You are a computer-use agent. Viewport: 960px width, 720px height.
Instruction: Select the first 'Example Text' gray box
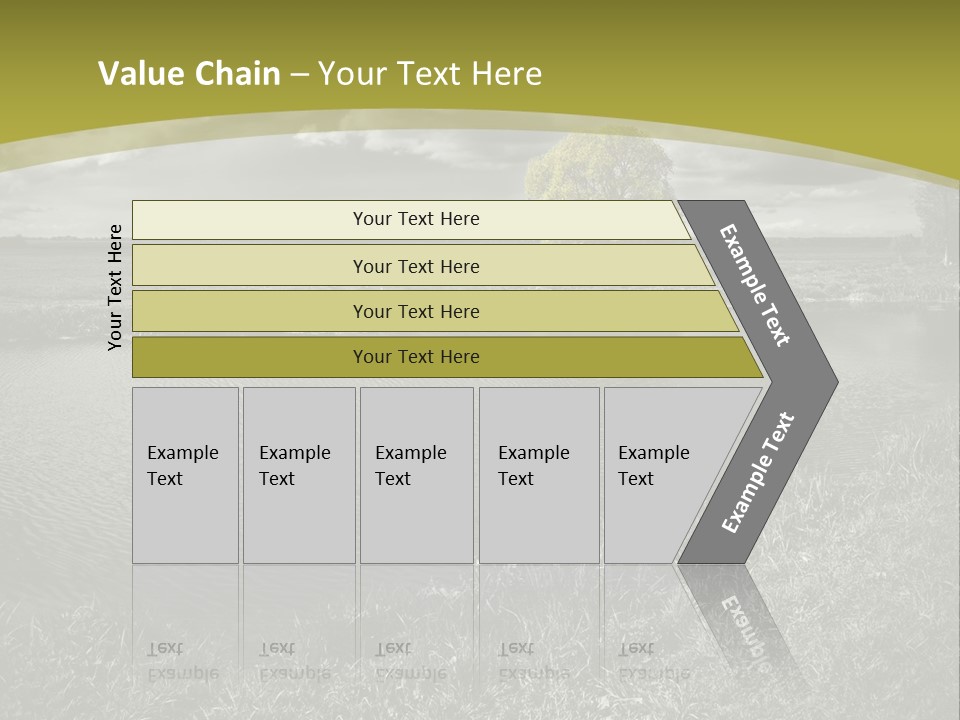(x=185, y=475)
